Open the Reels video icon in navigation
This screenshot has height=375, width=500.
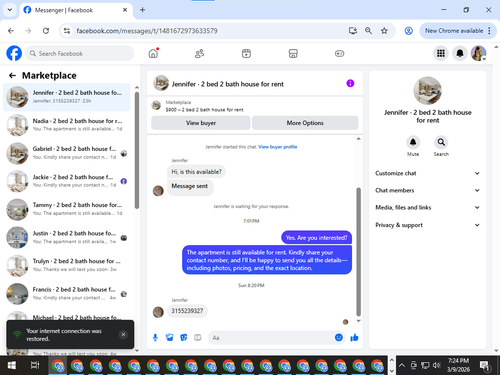coord(246,53)
